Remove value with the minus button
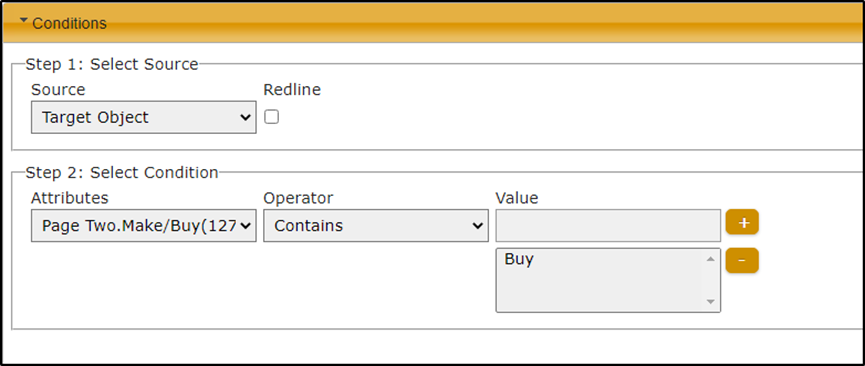Viewport: 865px width, 366px height. pyautogui.click(x=742, y=261)
